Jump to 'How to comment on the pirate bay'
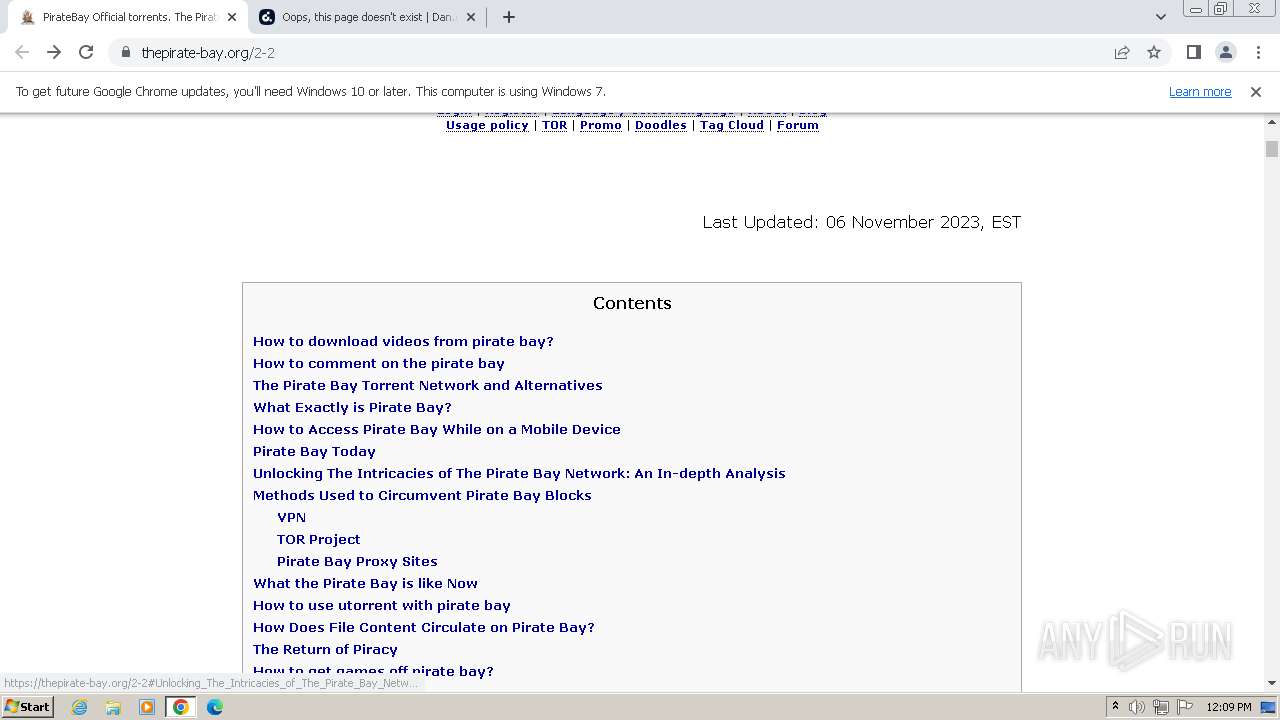This screenshot has width=1280, height=720. coord(379,363)
